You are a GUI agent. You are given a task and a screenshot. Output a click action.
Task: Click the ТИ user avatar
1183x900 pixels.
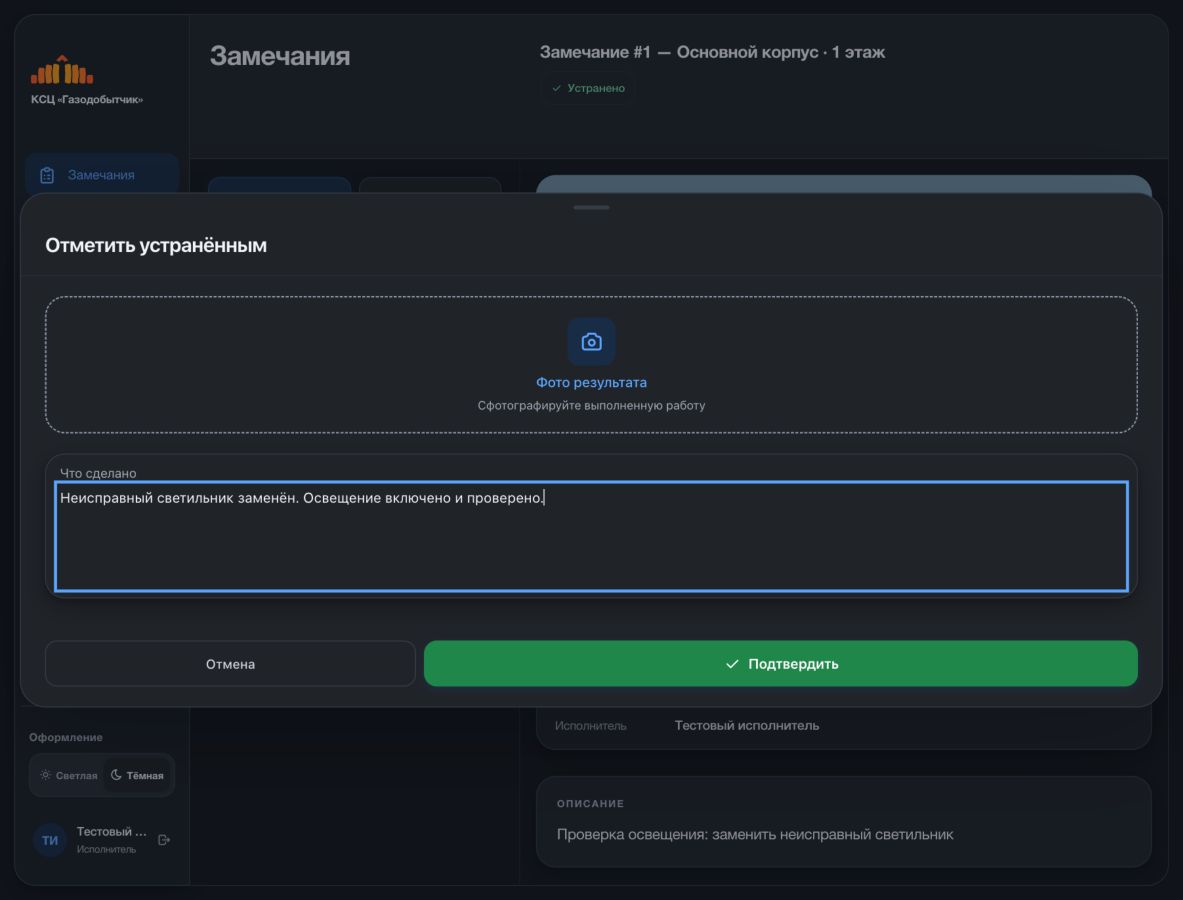(50, 840)
